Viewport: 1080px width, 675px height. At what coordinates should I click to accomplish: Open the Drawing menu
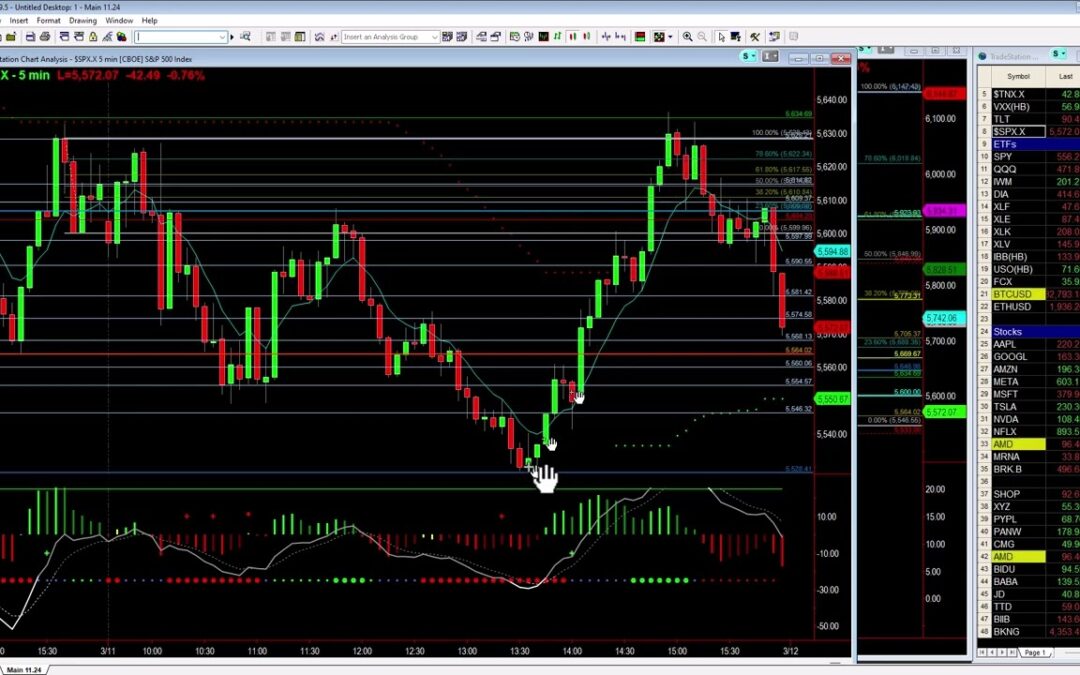[x=83, y=20]
